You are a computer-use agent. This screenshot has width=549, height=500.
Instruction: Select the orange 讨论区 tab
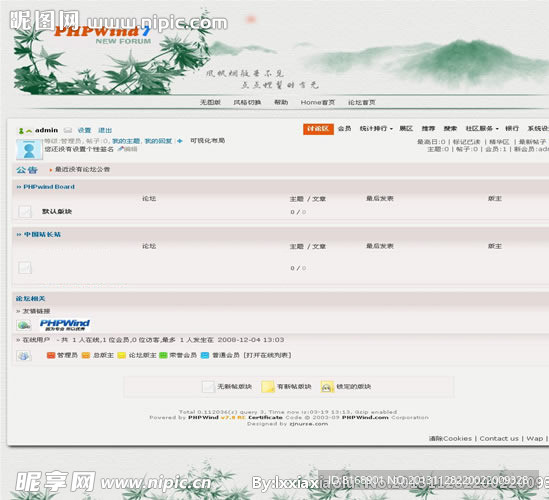coord(318,129)
